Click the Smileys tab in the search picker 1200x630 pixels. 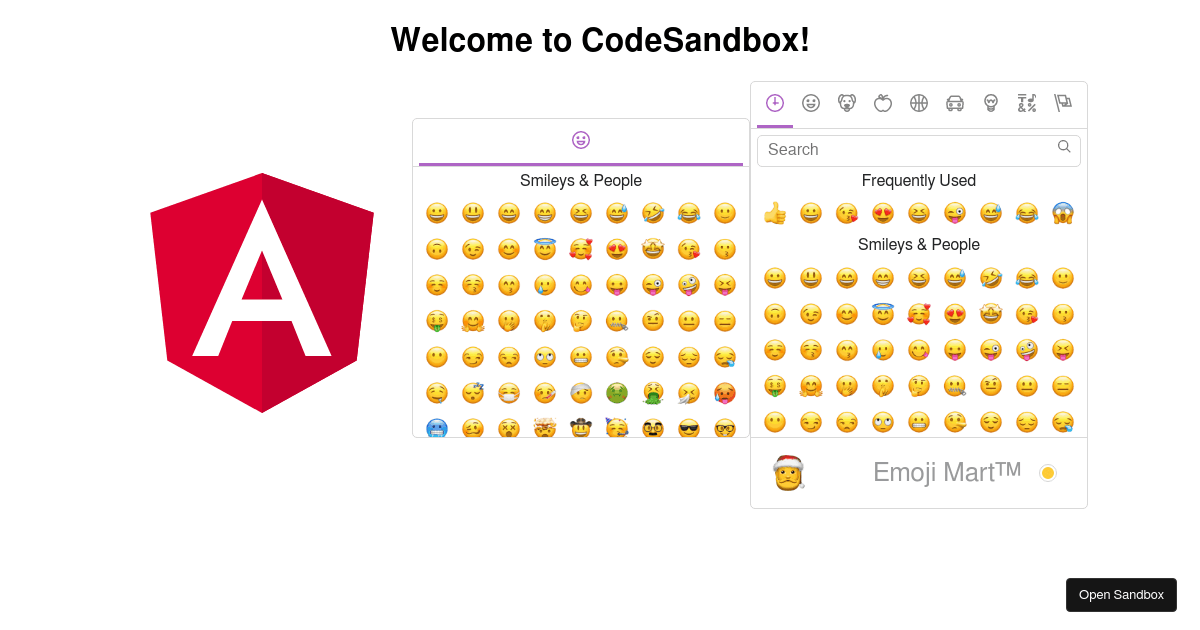811,103
